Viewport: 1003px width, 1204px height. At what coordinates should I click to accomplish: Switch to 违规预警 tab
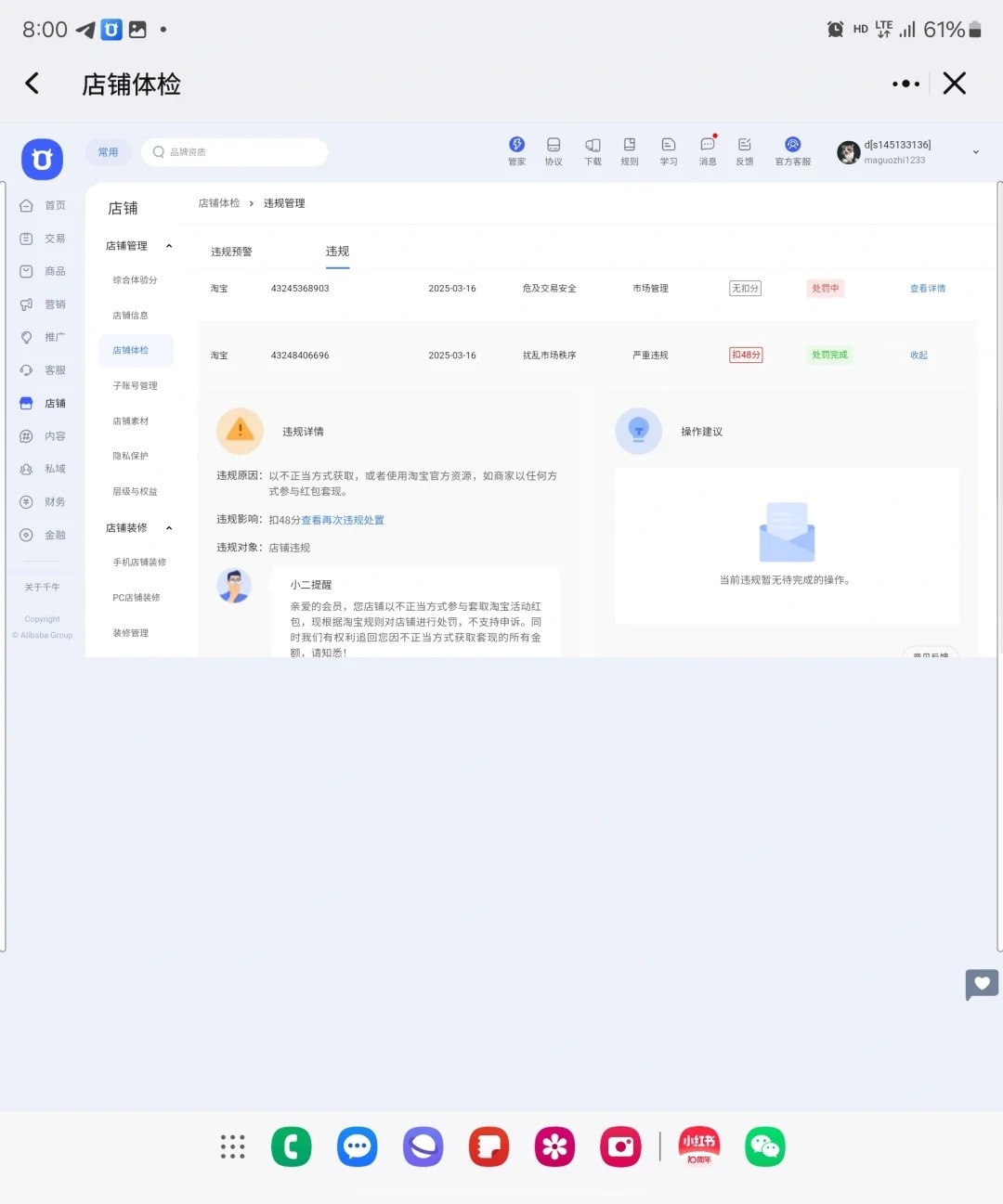pyautogui.click(x=231, y=252)
